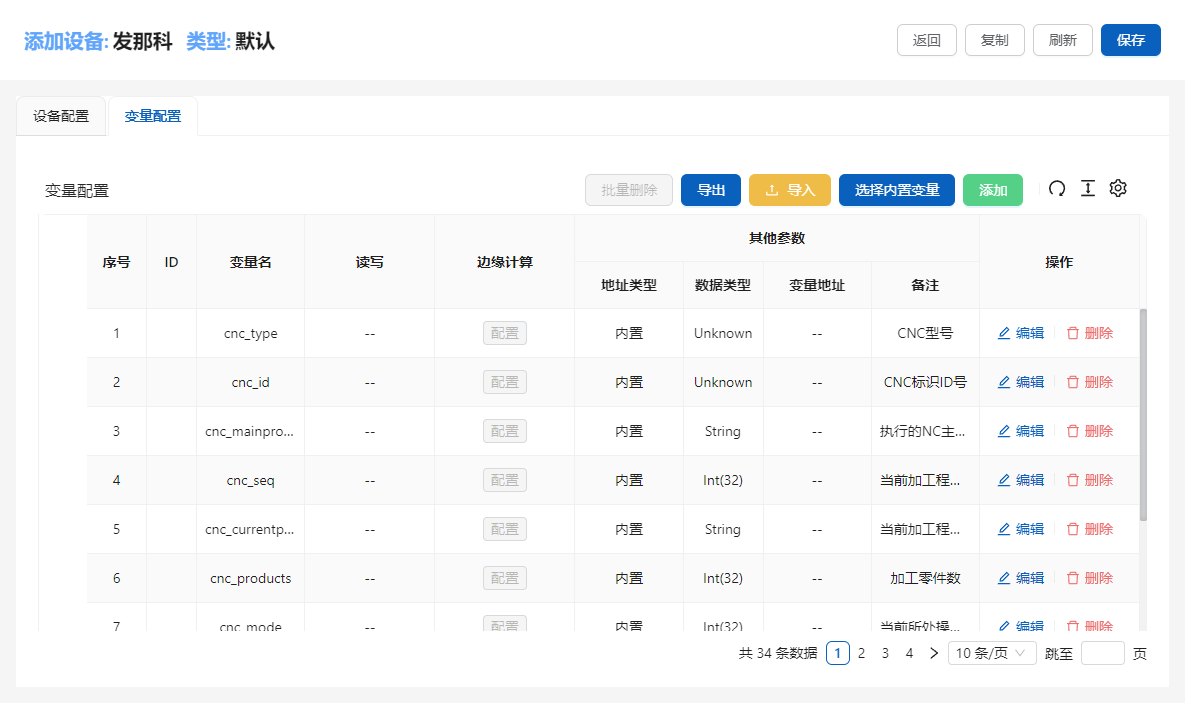Open the row density height icon
The height and width of the screenshot is (703, 1185).
pyautogui.click(x=1088, y=189)
